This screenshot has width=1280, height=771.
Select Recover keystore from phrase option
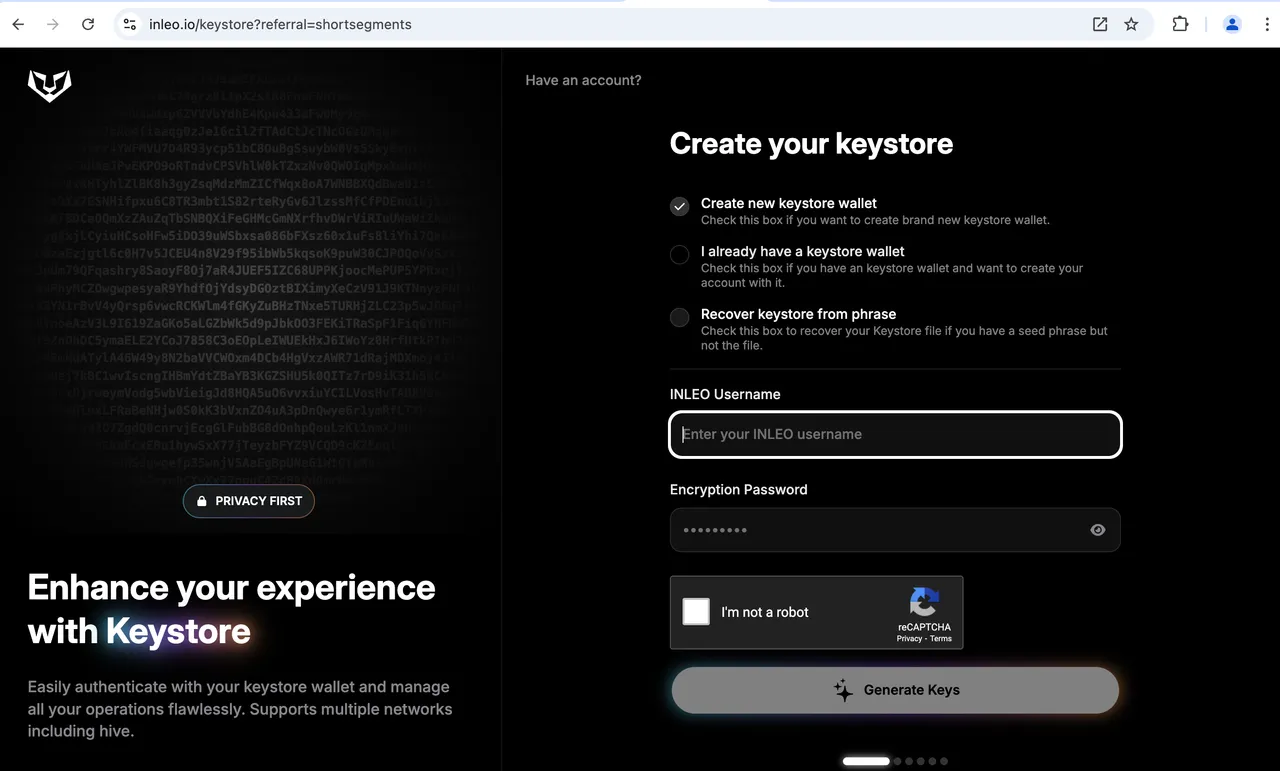680,317
